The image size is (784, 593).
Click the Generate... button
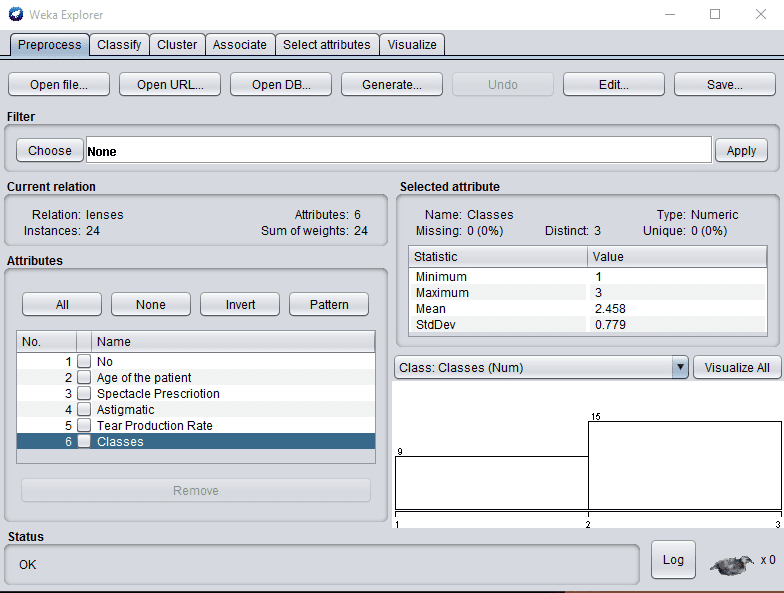click(x=392, y=84)
